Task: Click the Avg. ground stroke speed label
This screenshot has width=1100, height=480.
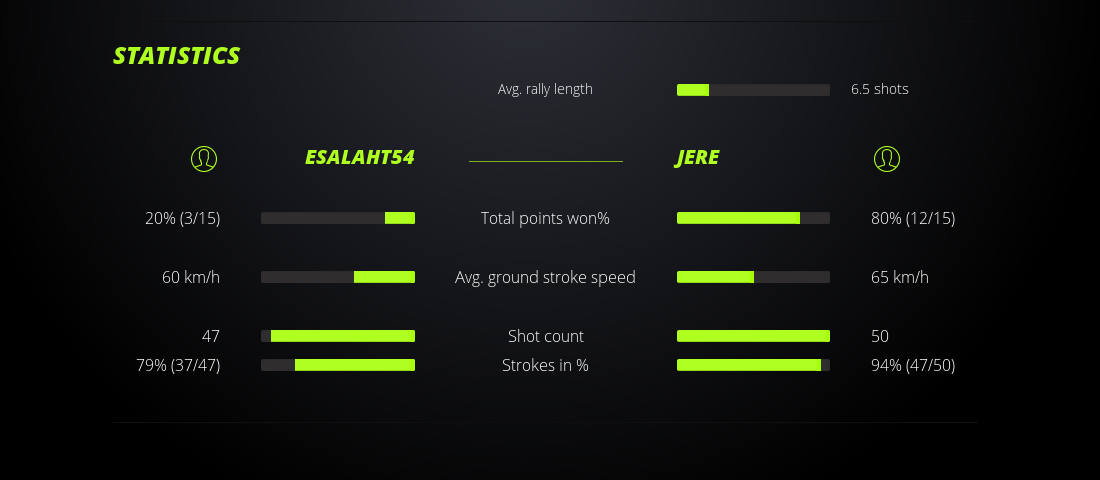Action: (545, 277)
